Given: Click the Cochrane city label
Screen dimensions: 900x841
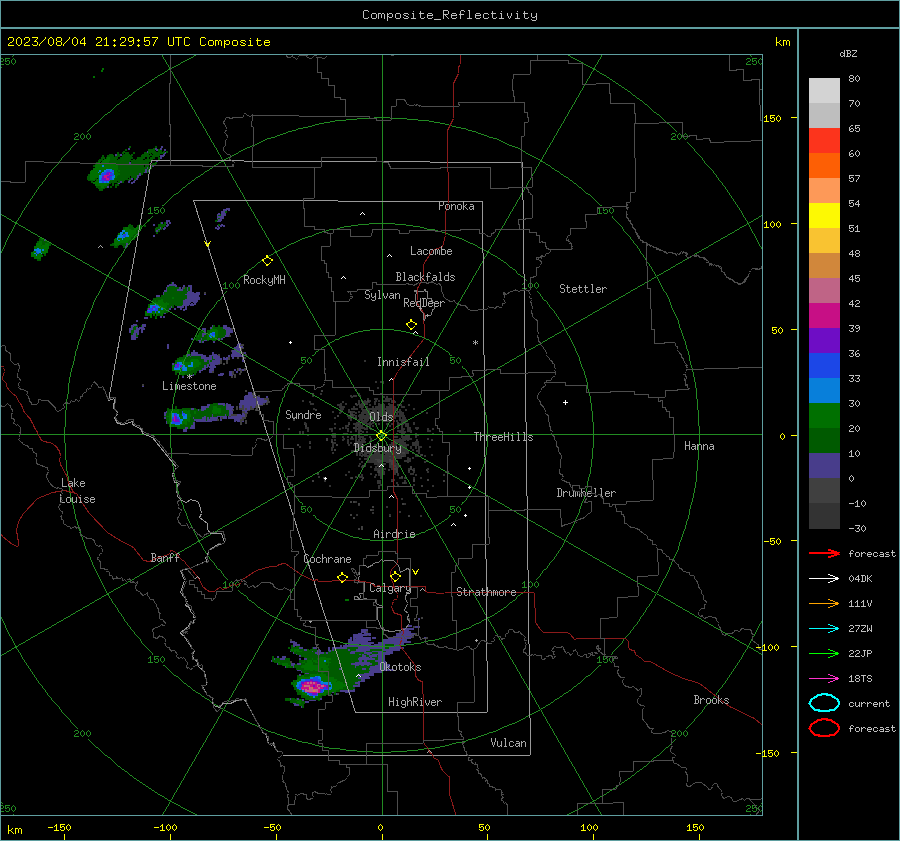Looking at the screenshot, I should pos(327,559).
